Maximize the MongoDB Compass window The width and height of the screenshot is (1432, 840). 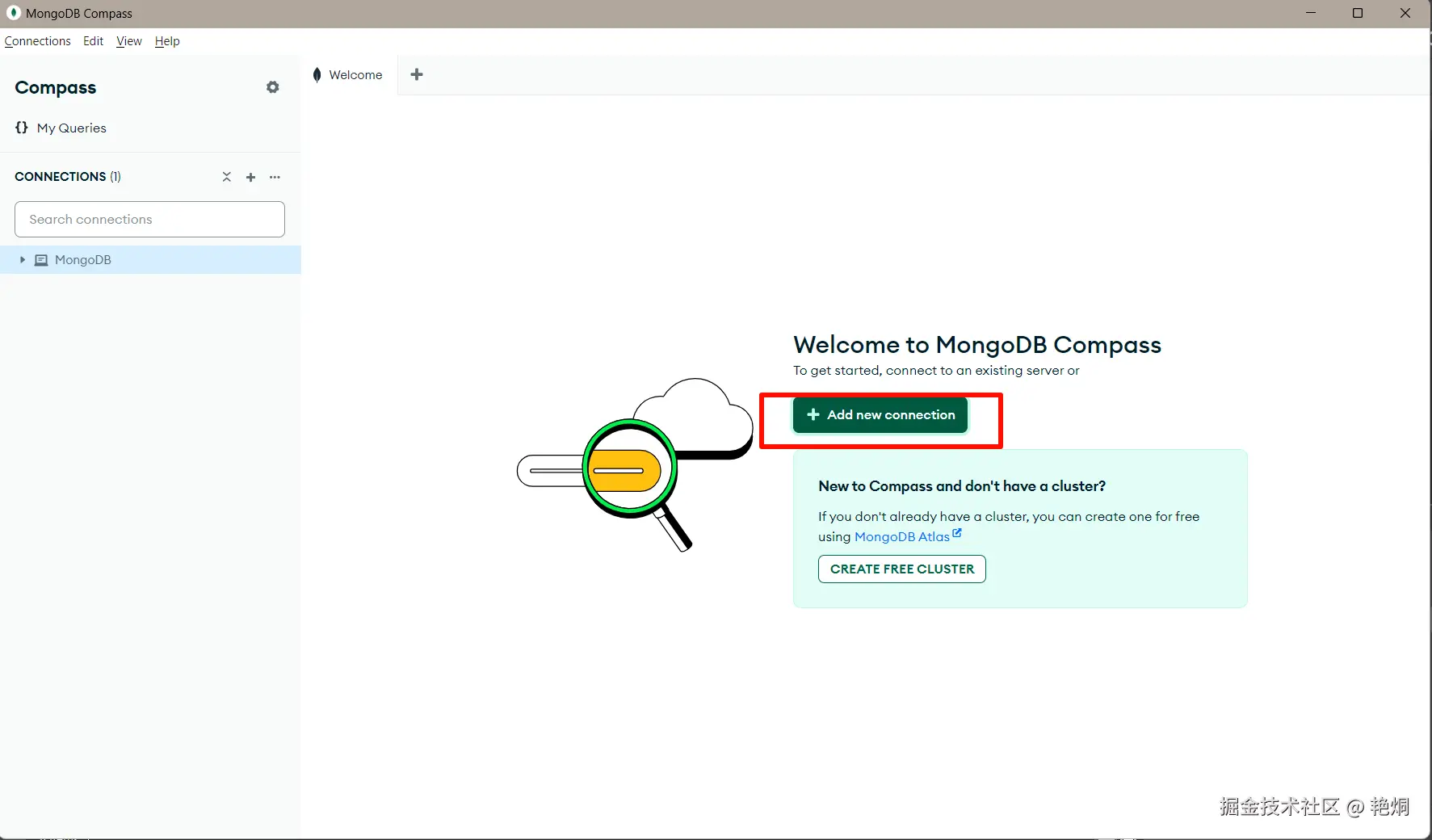coord(1358,13)
